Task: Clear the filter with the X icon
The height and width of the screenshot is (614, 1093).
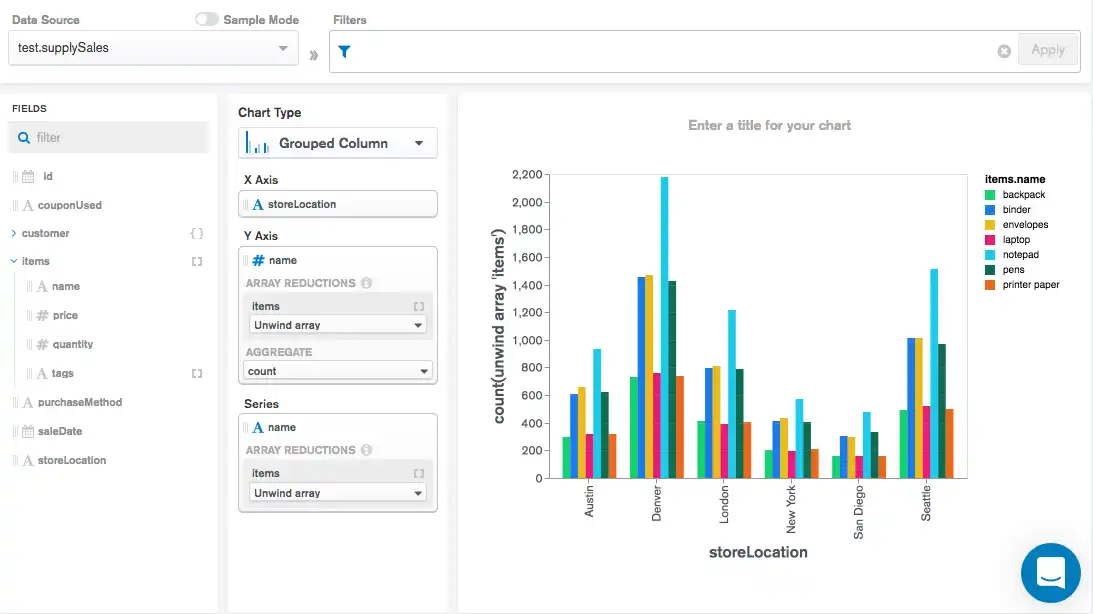Action: point(1004,51)
